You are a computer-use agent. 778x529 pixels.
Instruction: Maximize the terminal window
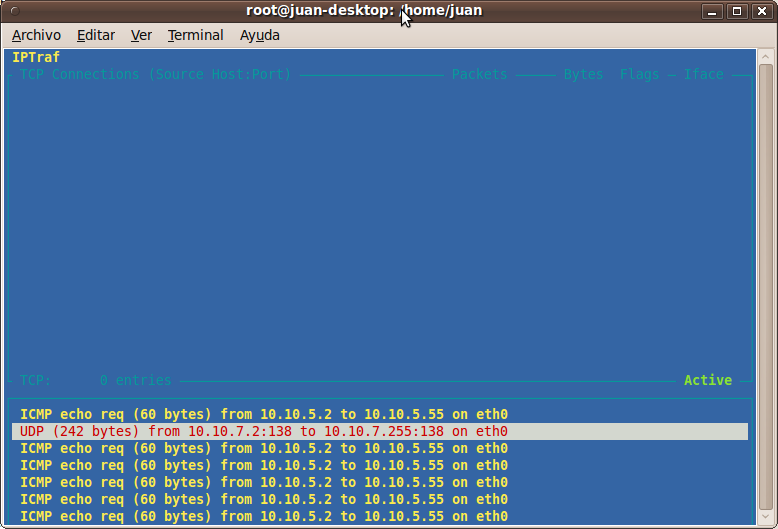(x=737, y=11)
